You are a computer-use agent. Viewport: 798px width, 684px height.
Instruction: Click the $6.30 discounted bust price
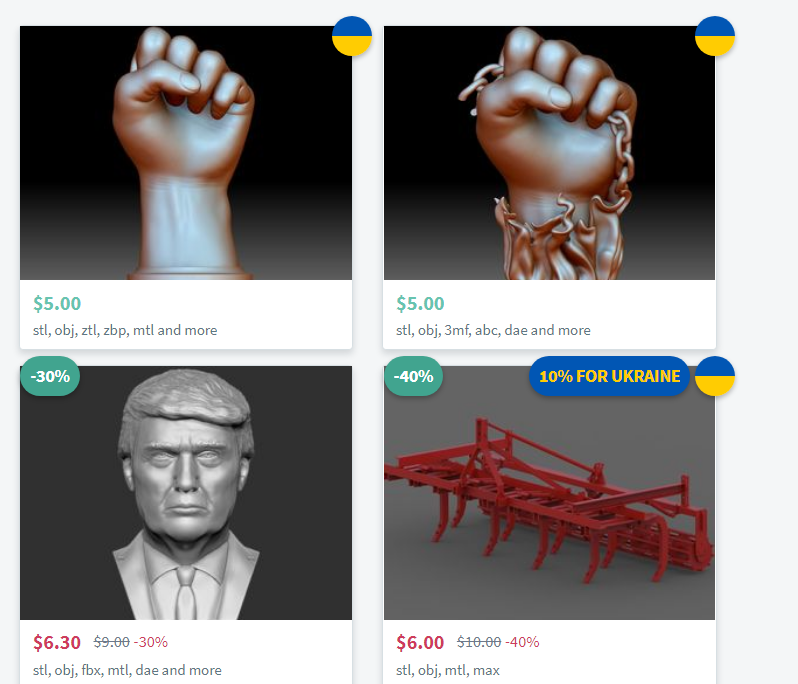57,642
